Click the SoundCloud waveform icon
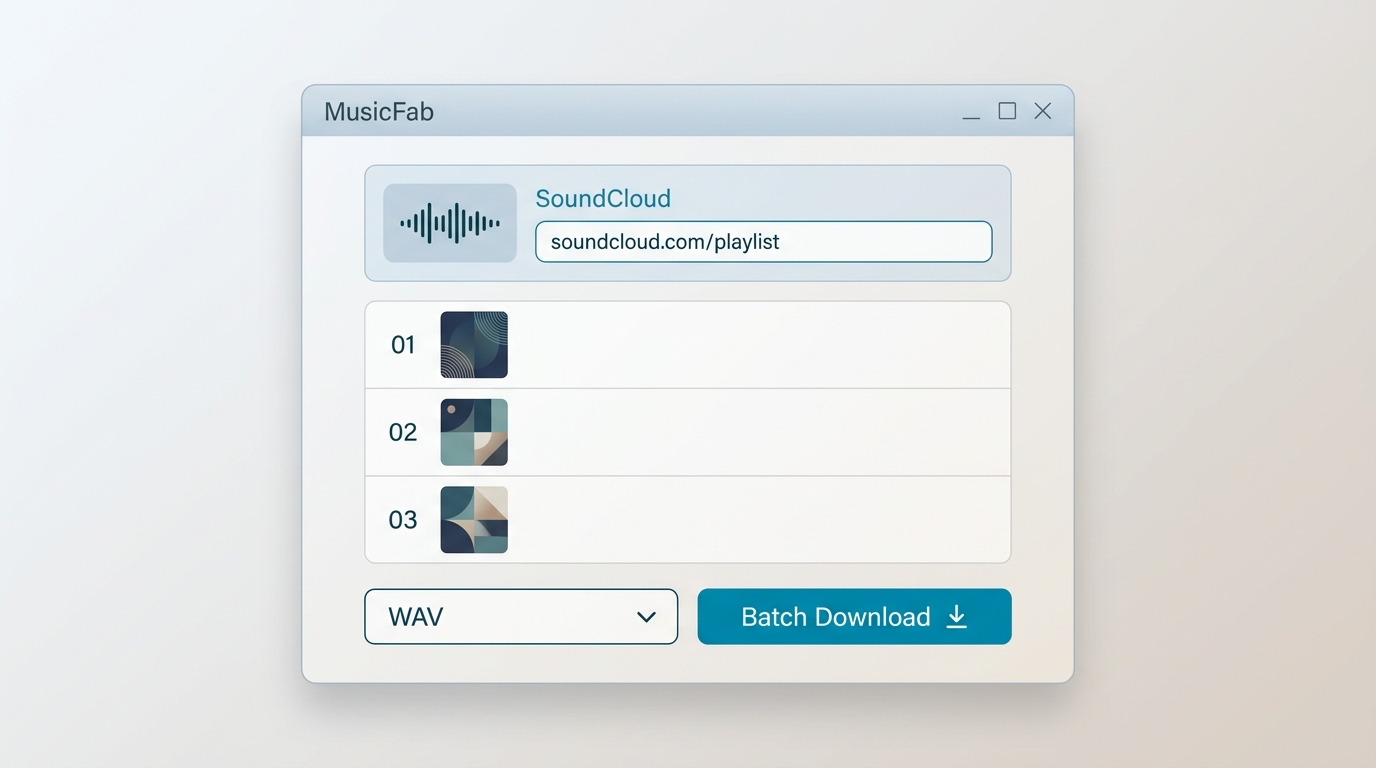 450,223
